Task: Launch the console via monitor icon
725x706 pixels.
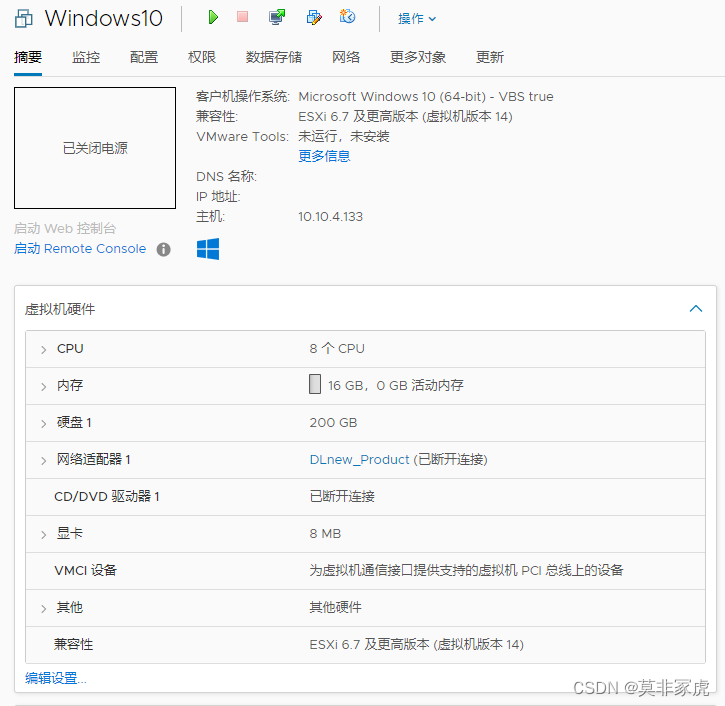Action: coord(277,18)
